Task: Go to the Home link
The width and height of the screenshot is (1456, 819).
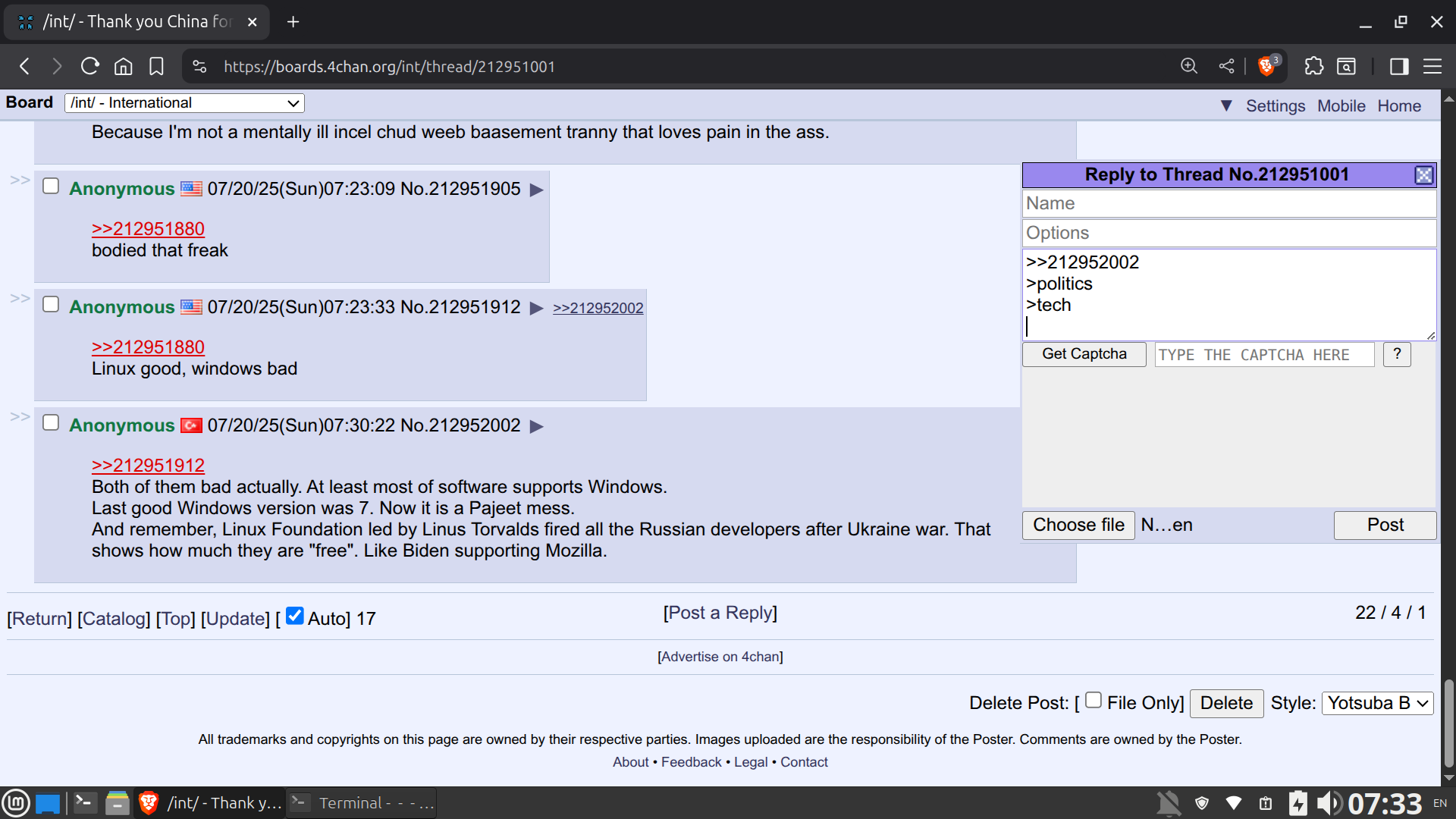Action: pos(1399,106)
